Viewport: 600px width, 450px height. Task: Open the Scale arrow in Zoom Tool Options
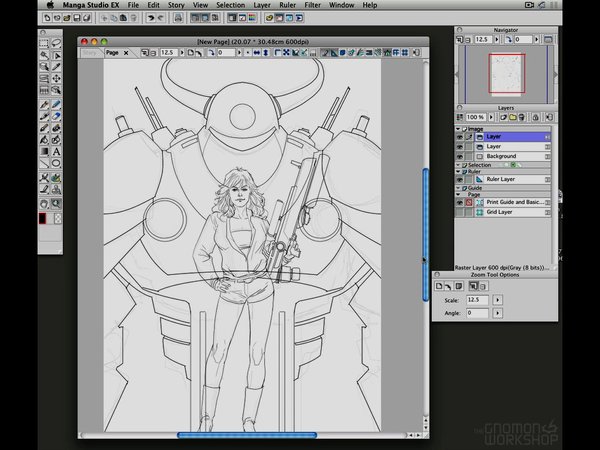(497, 300)
